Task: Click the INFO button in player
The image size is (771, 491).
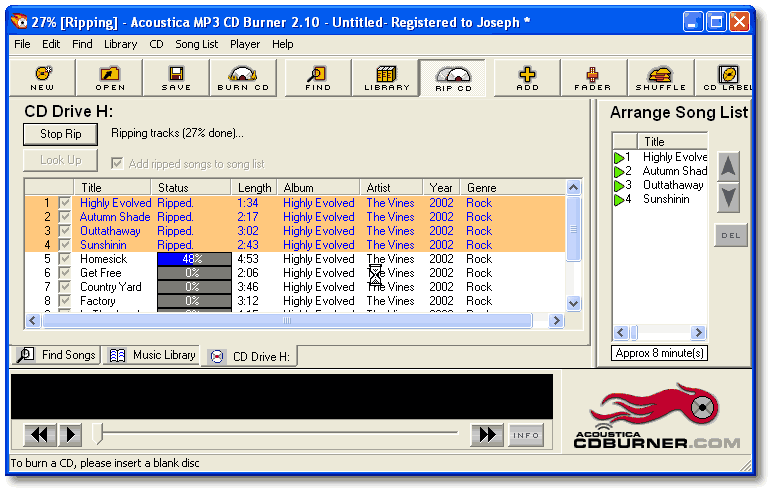Action: [526, 435]
